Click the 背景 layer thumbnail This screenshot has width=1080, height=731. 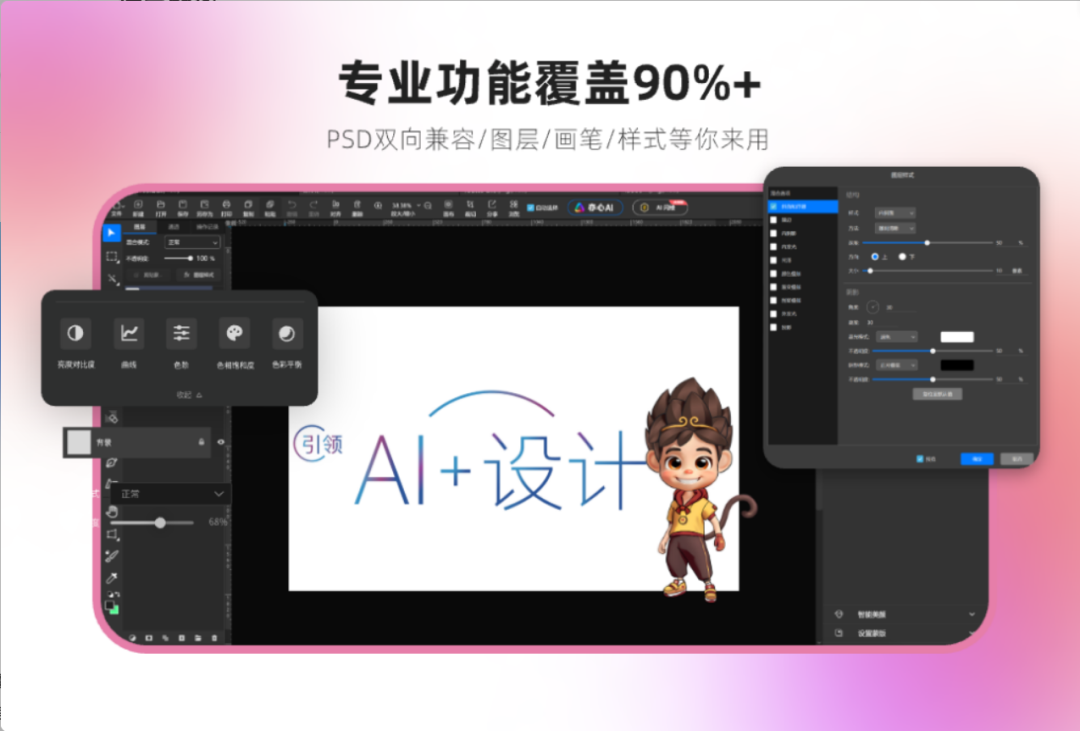click(x=79, y=442)
